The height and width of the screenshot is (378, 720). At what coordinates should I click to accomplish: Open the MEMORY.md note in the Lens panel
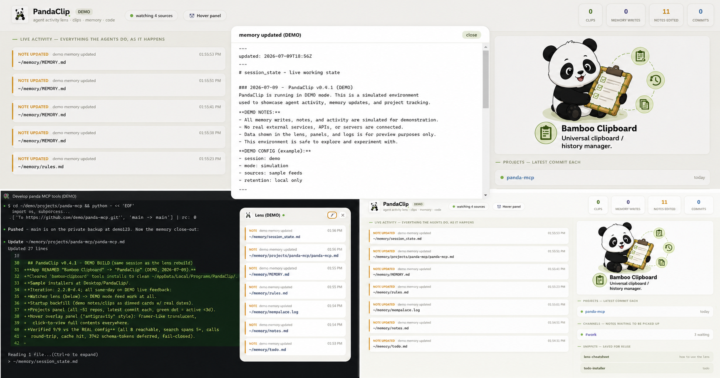295,271
